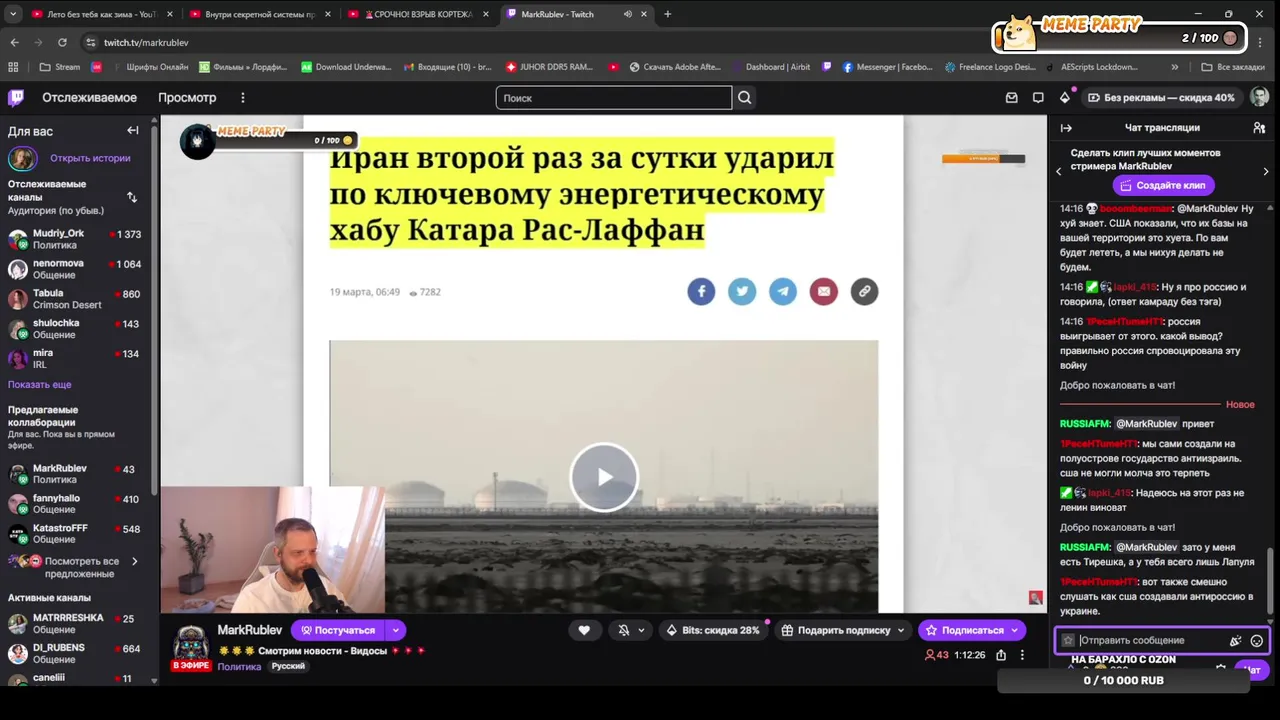Play the article video
This screenshot has height=720, width=1280.
click(x=604, y=477)
